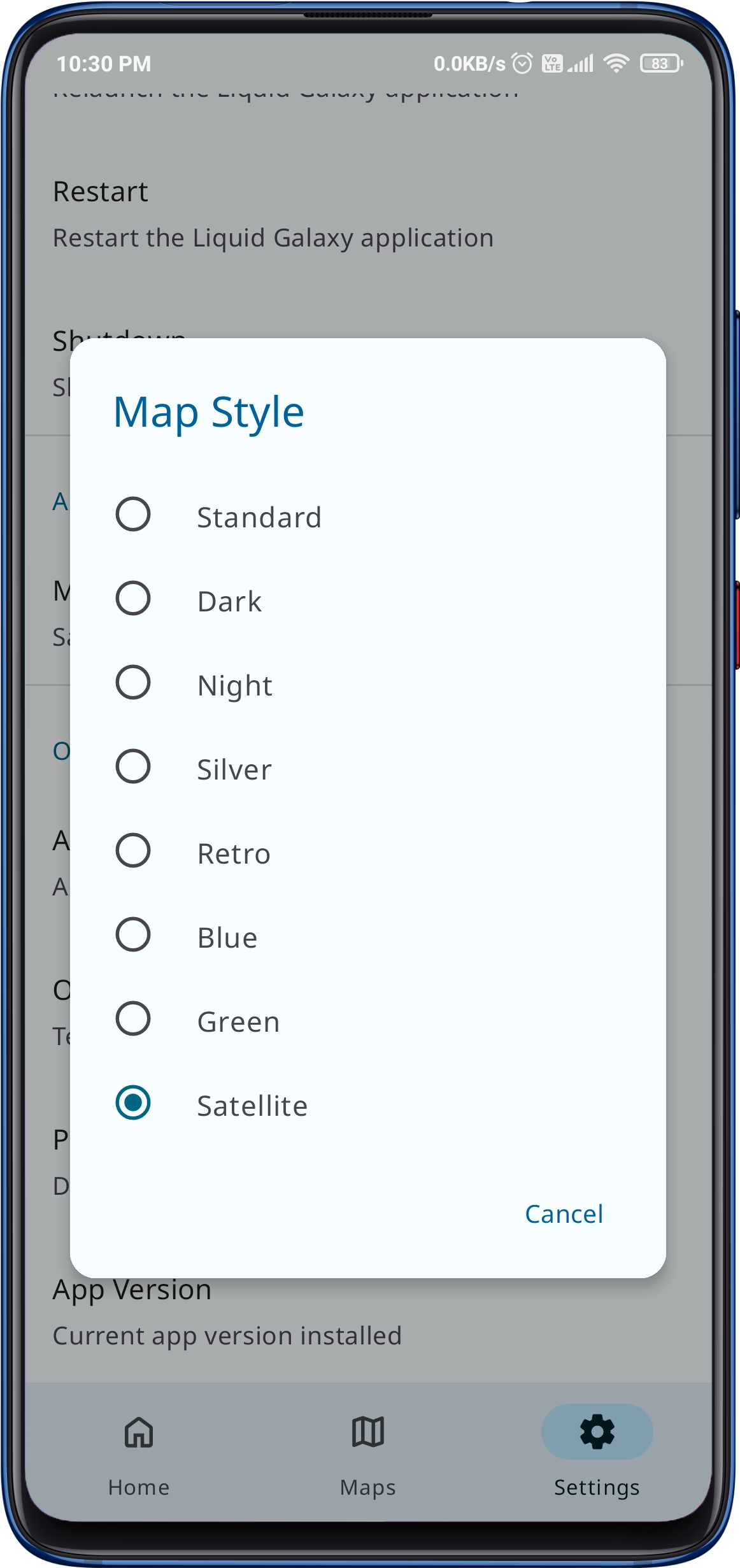
Task: Tap the VoLTE status icon
Action: tap(551, 64)
